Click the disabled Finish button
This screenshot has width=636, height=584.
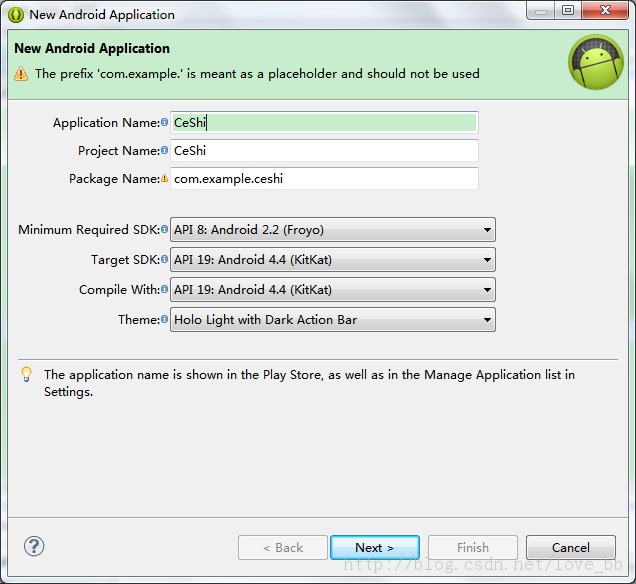pos(473,548)
